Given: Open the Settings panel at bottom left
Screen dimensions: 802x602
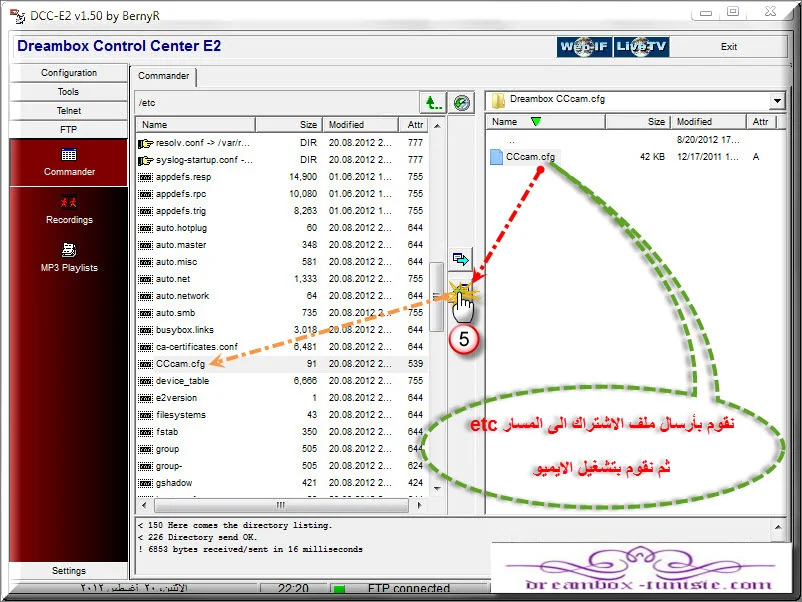Looking at the screenshot, I should click(69, 571).
